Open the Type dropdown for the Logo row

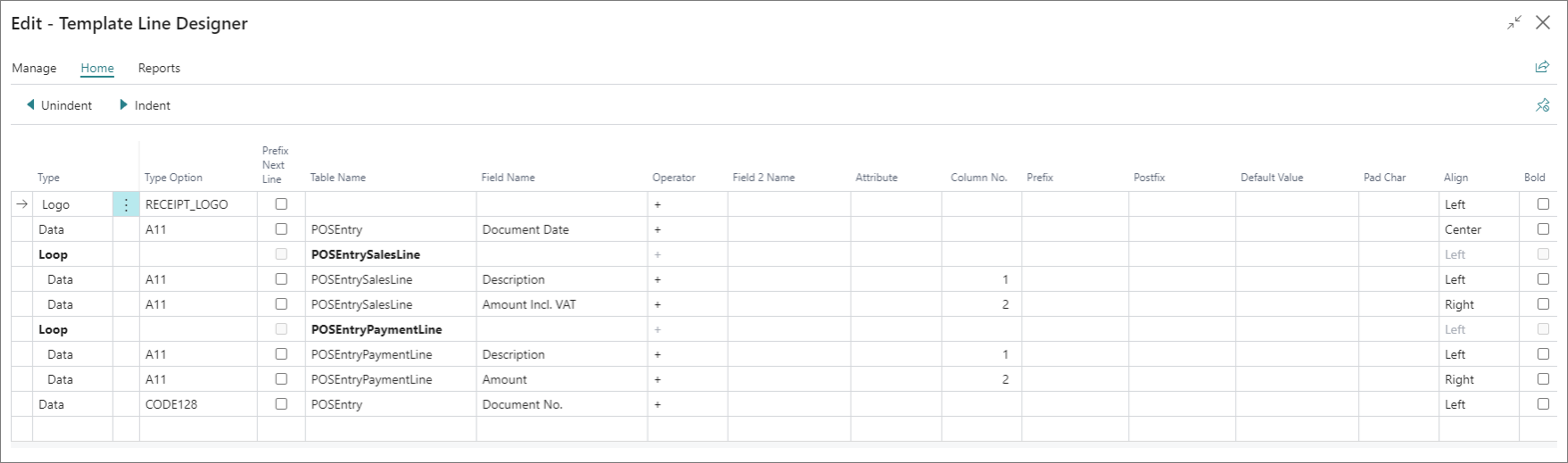tap(73, 204)
